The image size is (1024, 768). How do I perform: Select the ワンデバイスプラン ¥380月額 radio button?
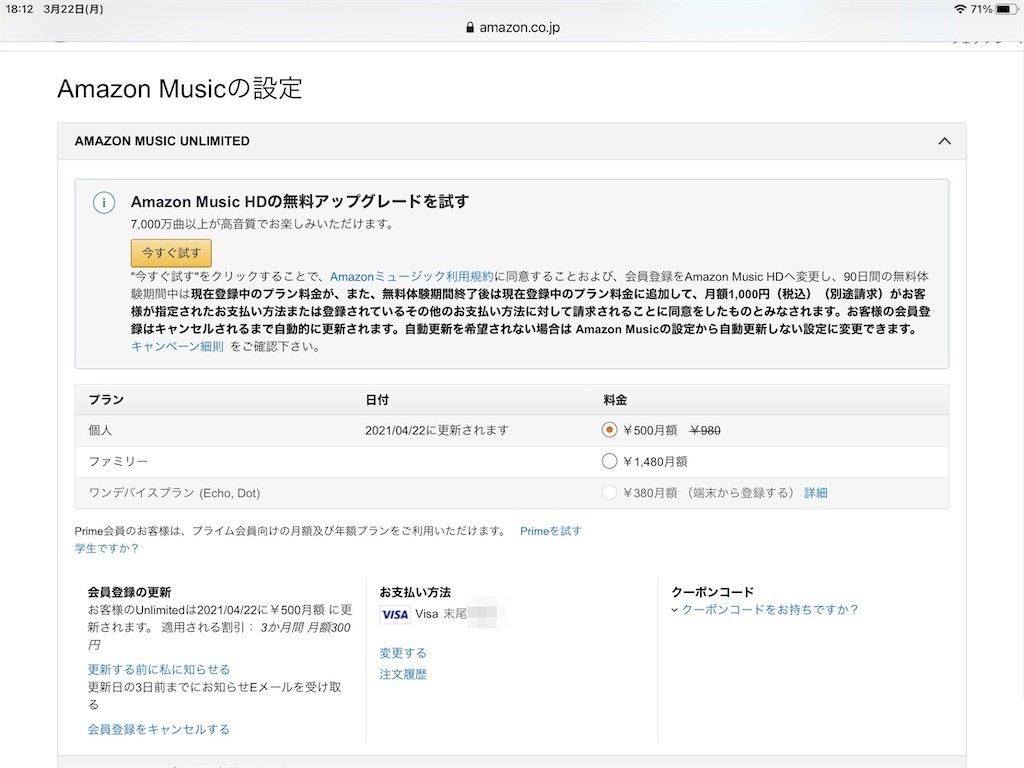click(609, 492)
